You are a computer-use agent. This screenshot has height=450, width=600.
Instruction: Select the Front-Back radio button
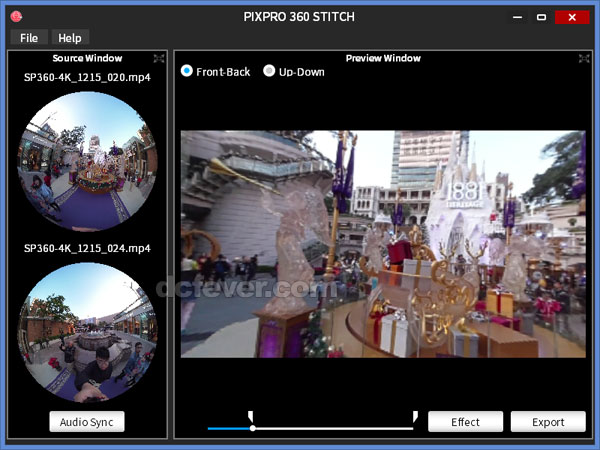(x=187, y=71)
